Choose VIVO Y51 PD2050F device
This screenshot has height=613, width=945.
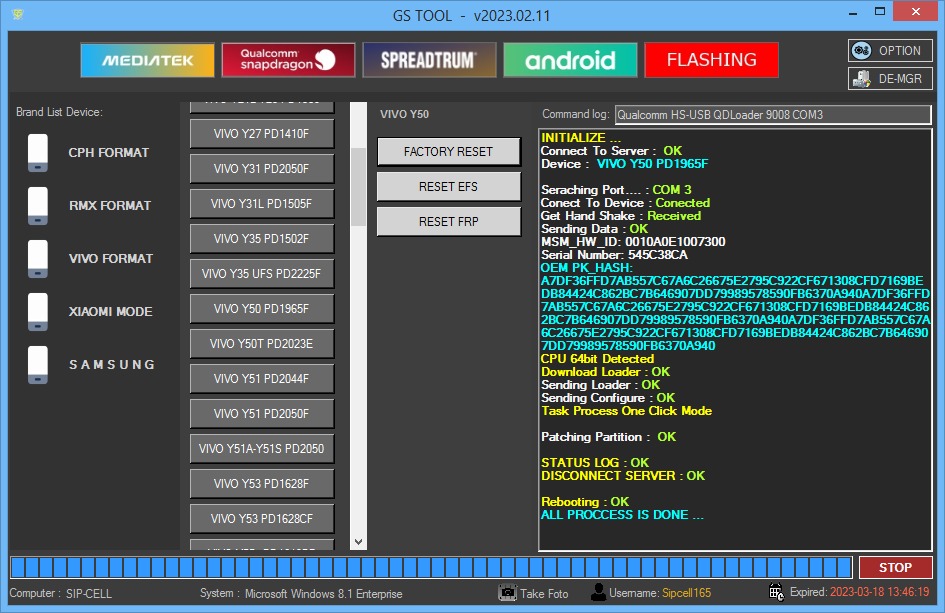[262, 413]
